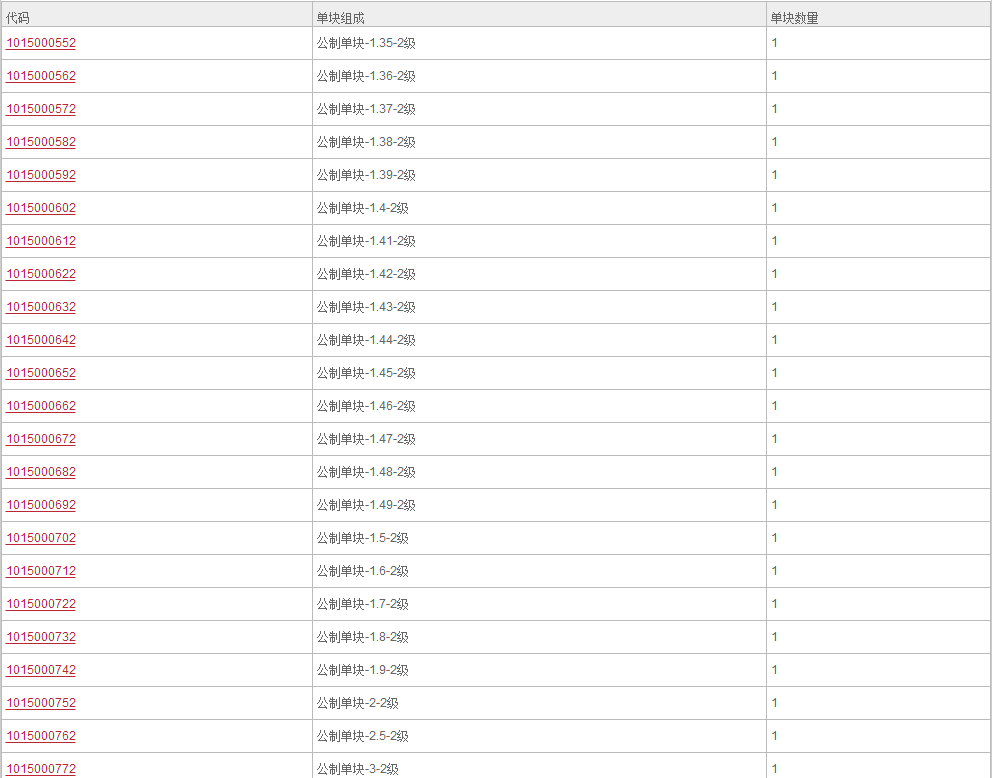The height and width of the screenshot is (778, 993).
Task: Open code link 1015000722
Action: coord(41,603)
